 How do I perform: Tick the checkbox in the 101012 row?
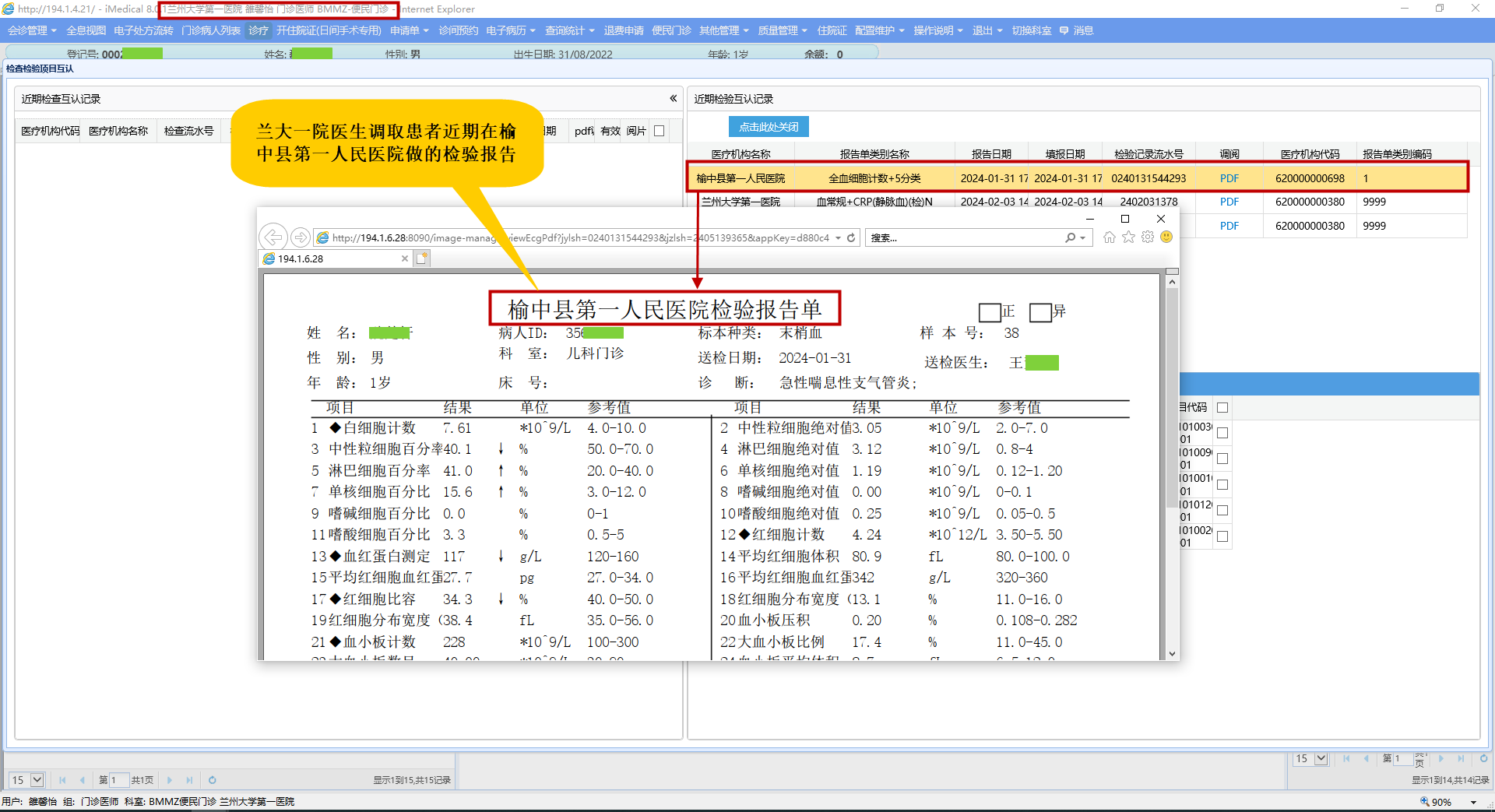point(1222,511)
